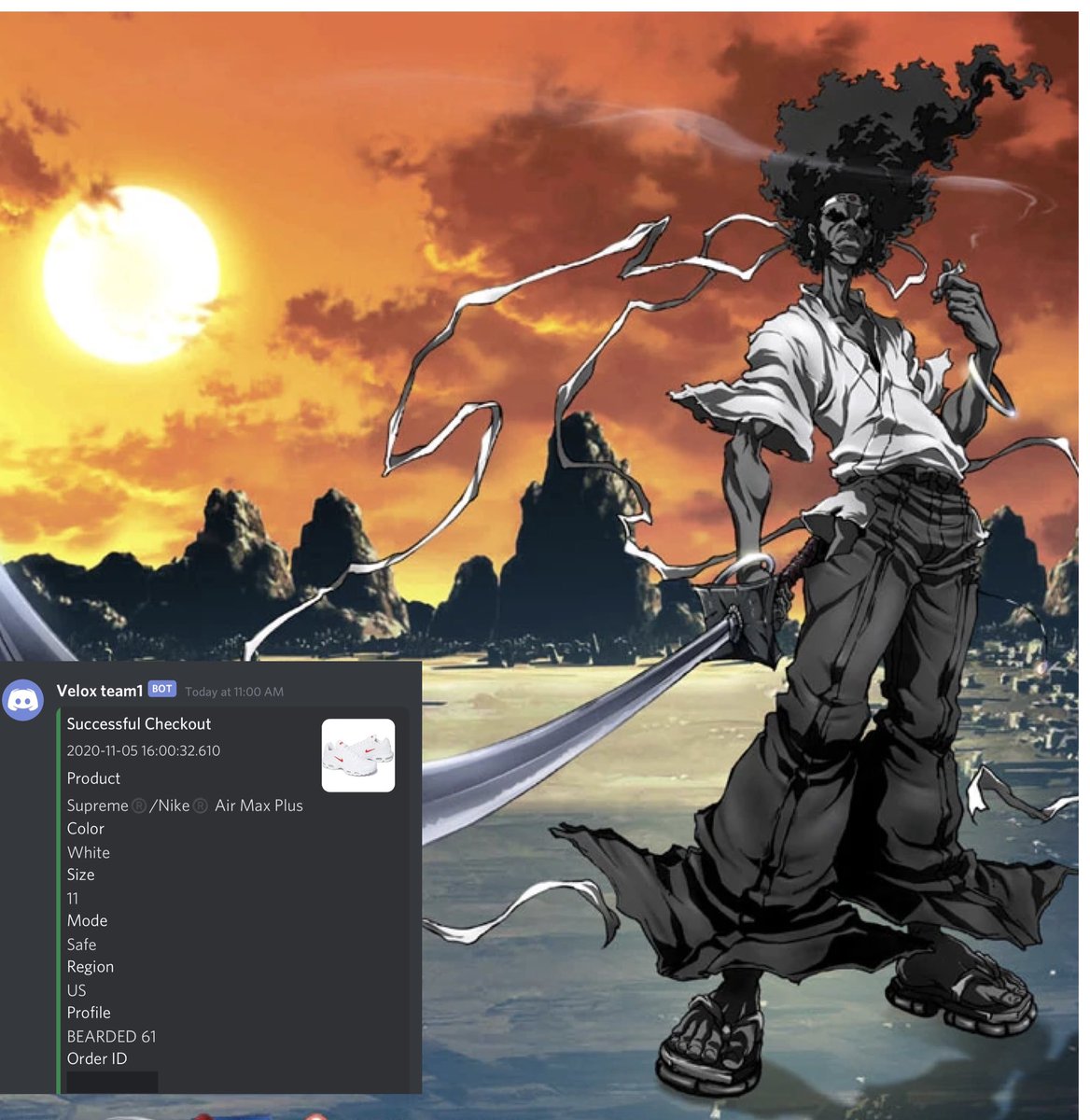Click the 'Color' field label
The height and width of the screenshot is (1120, 1090).
pos(86,829)
